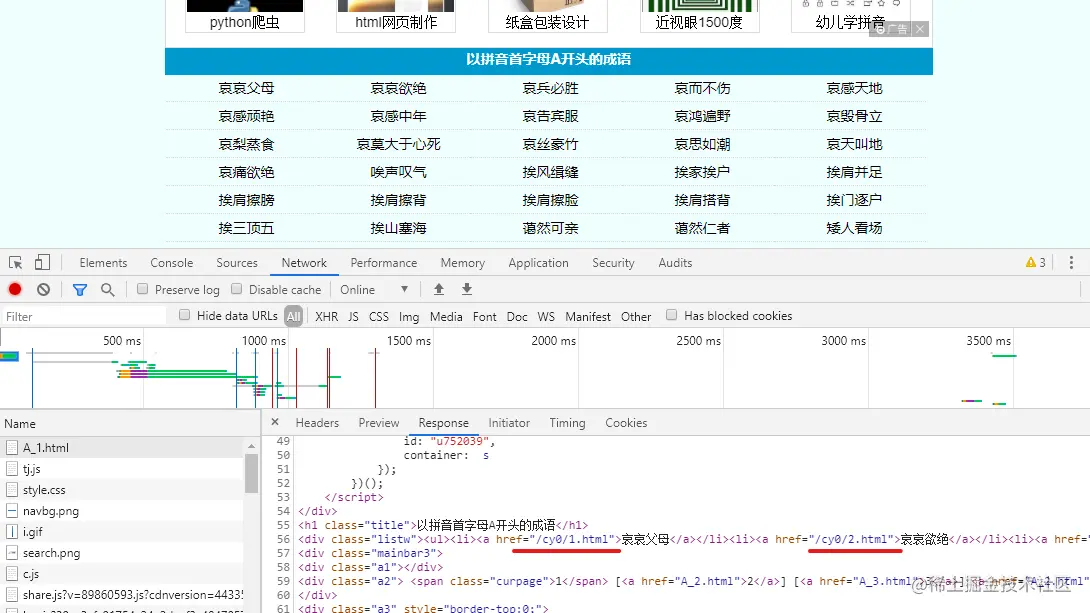Filter requests by Media type
Image resolution: width=1090 pixels, height=613 pixels.
tap(446, 316)
